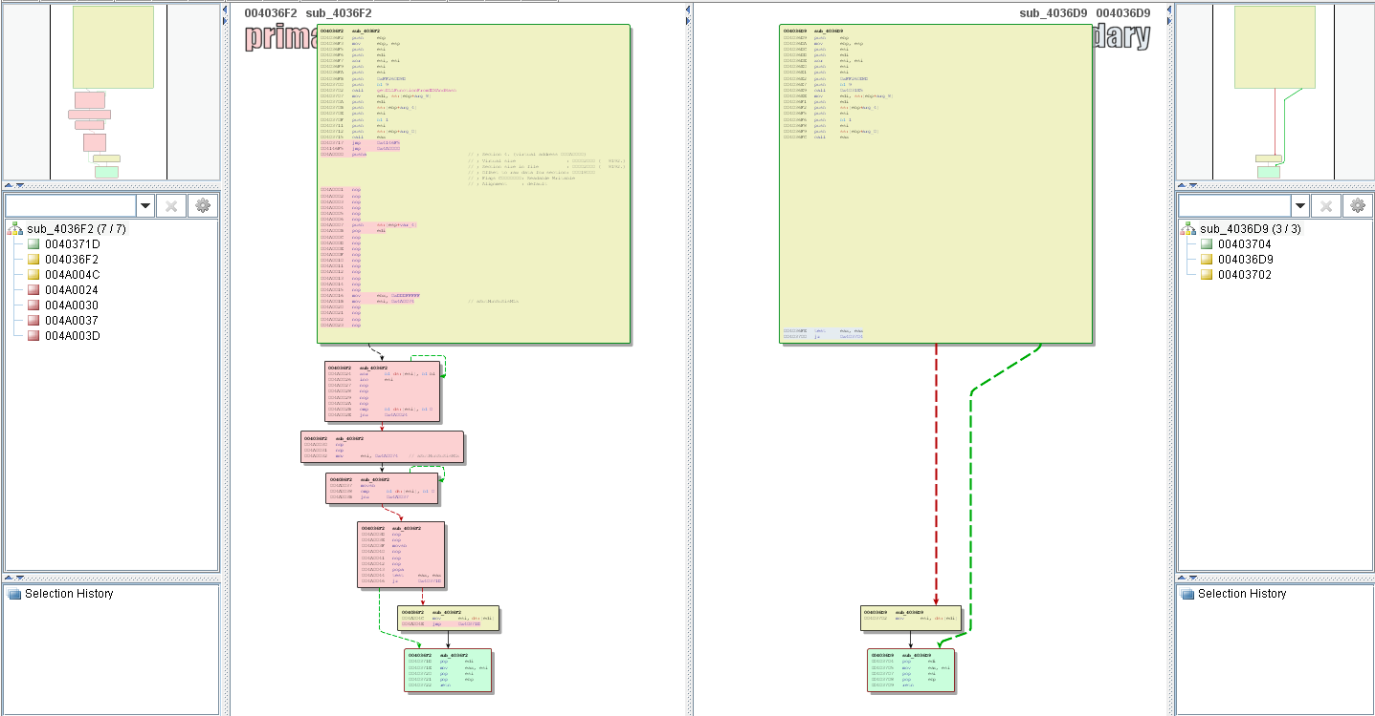Select basic block 0040371D in primary tree
Image resolution: width=1375 pixels, height=716 pixels.
pos(71,244)
